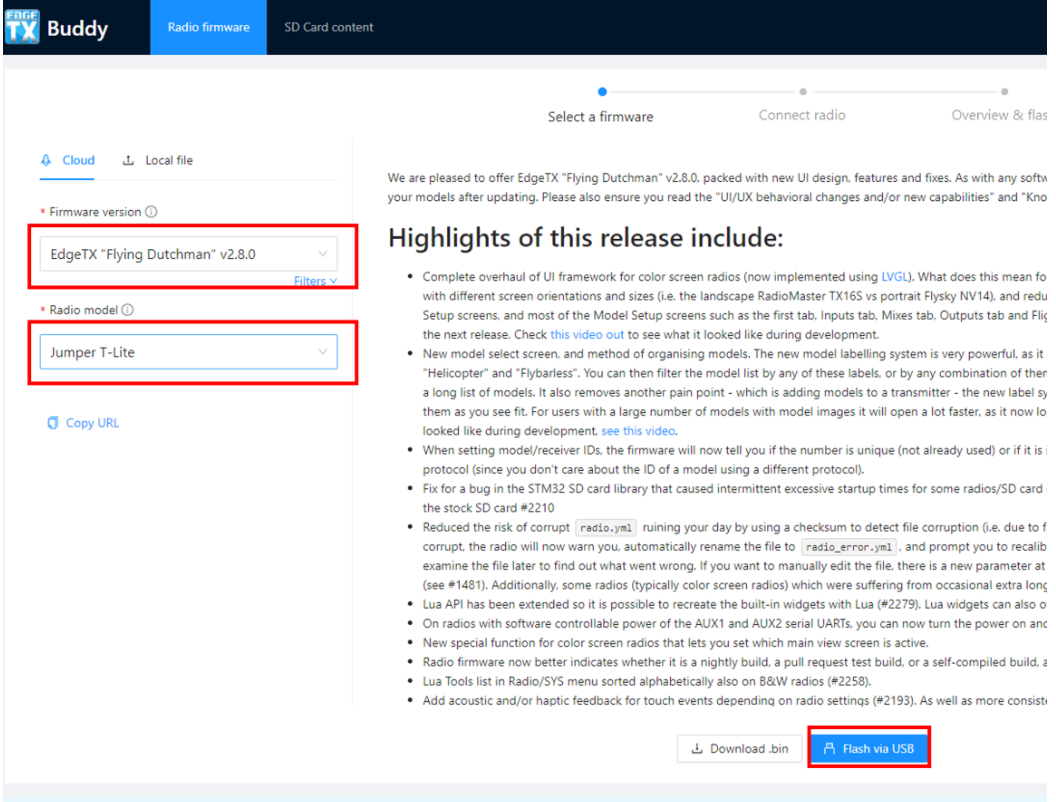1056x802 pixels.
Task: Click the Buddy title text
Action: 77,29
